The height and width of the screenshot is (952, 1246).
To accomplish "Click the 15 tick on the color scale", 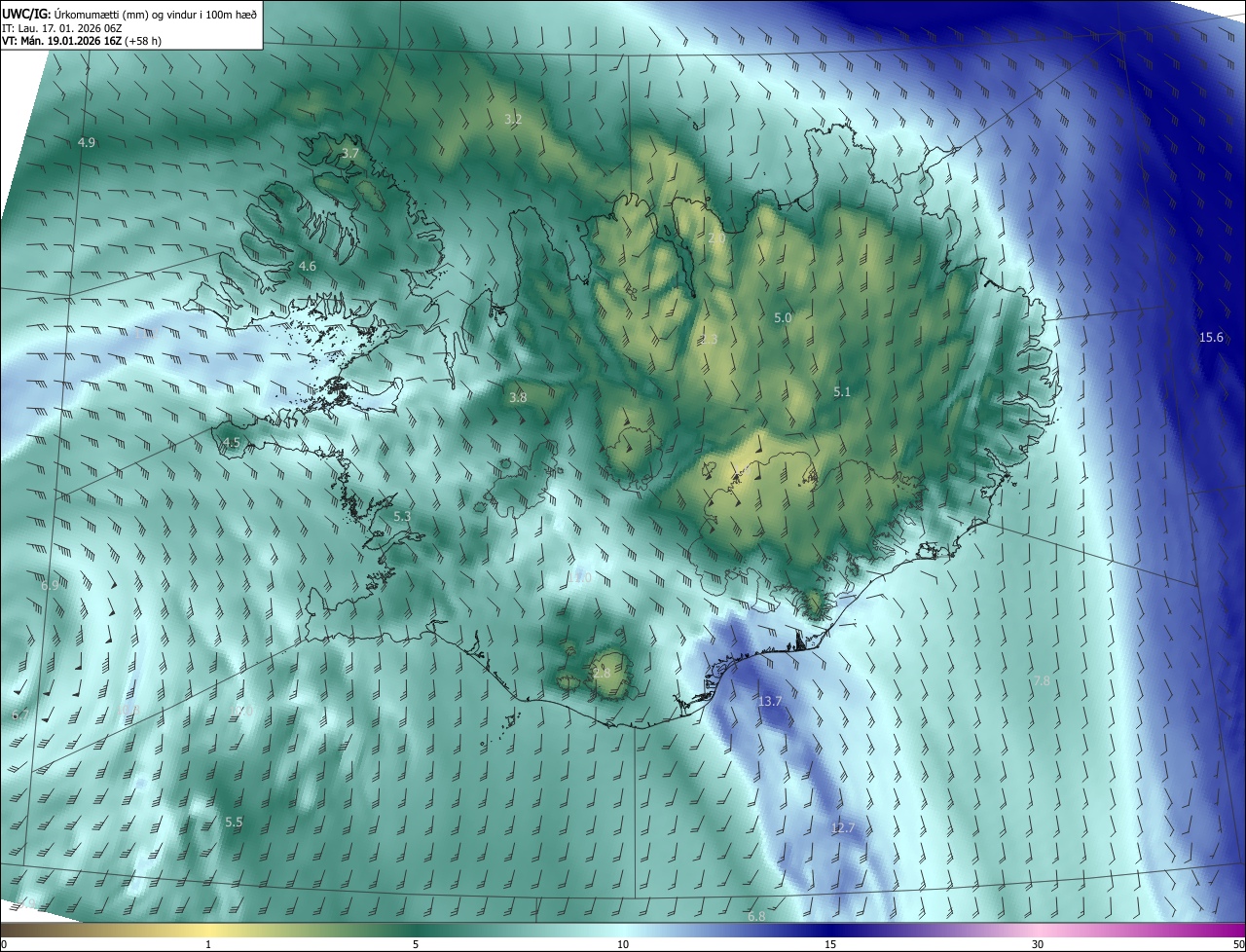I will [830, 944].
